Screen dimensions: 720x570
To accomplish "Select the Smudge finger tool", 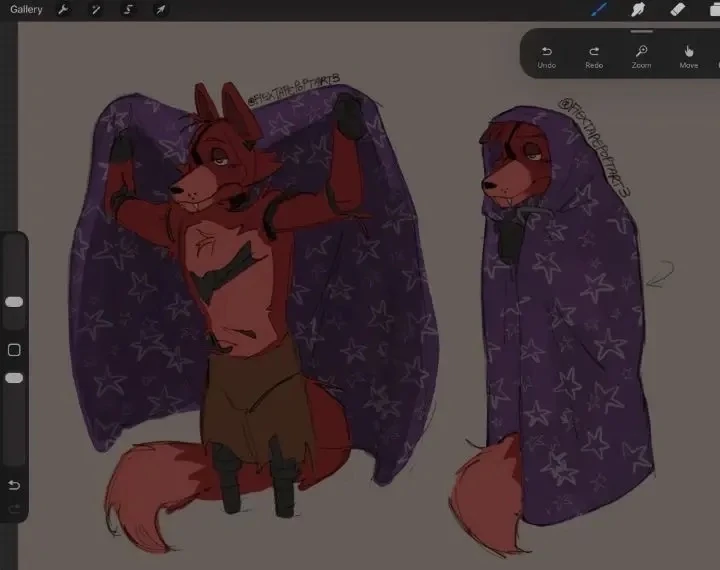I will [x=638, y=9].
